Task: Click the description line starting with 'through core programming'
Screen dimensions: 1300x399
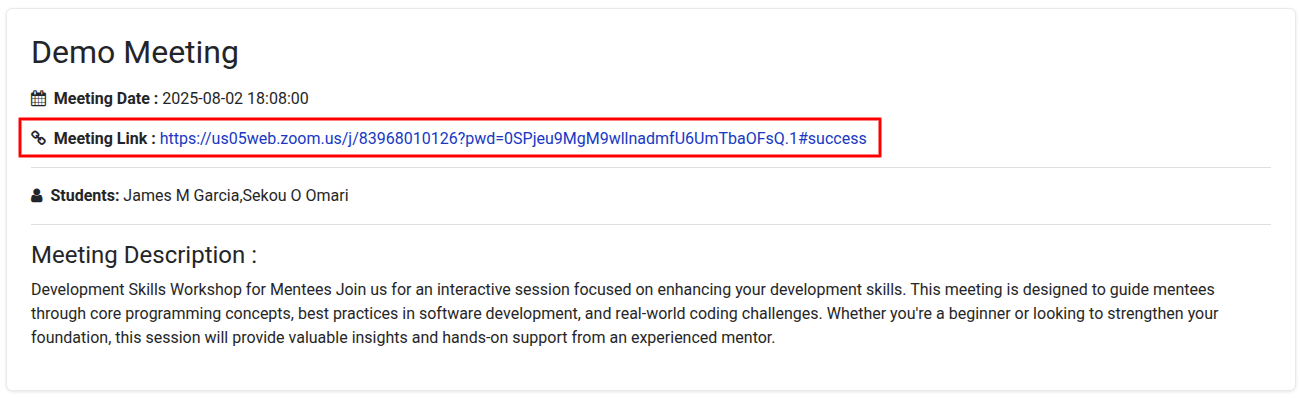Action: [x=625, y=313]
